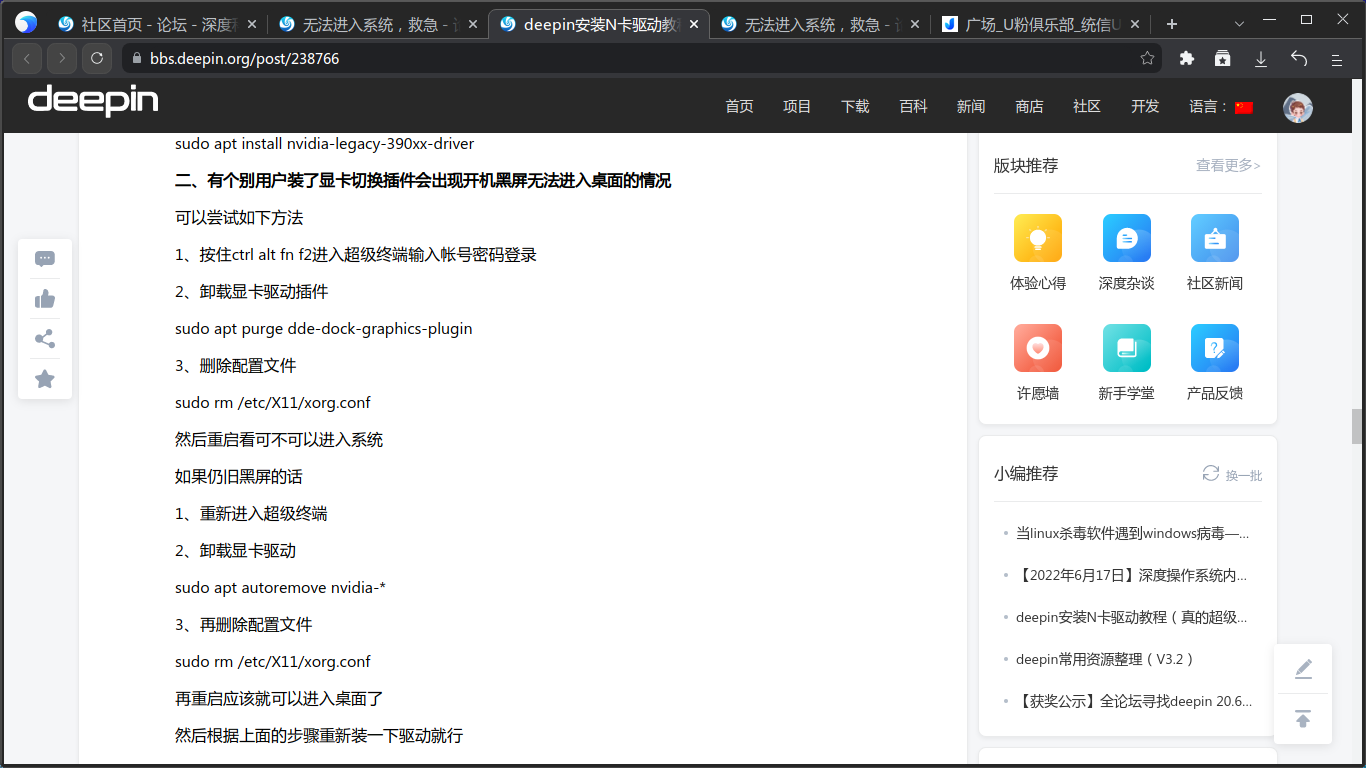1366x768 pixels.
Task: Open the 深度杂谈 board
Action: (x=1126, y=252)
